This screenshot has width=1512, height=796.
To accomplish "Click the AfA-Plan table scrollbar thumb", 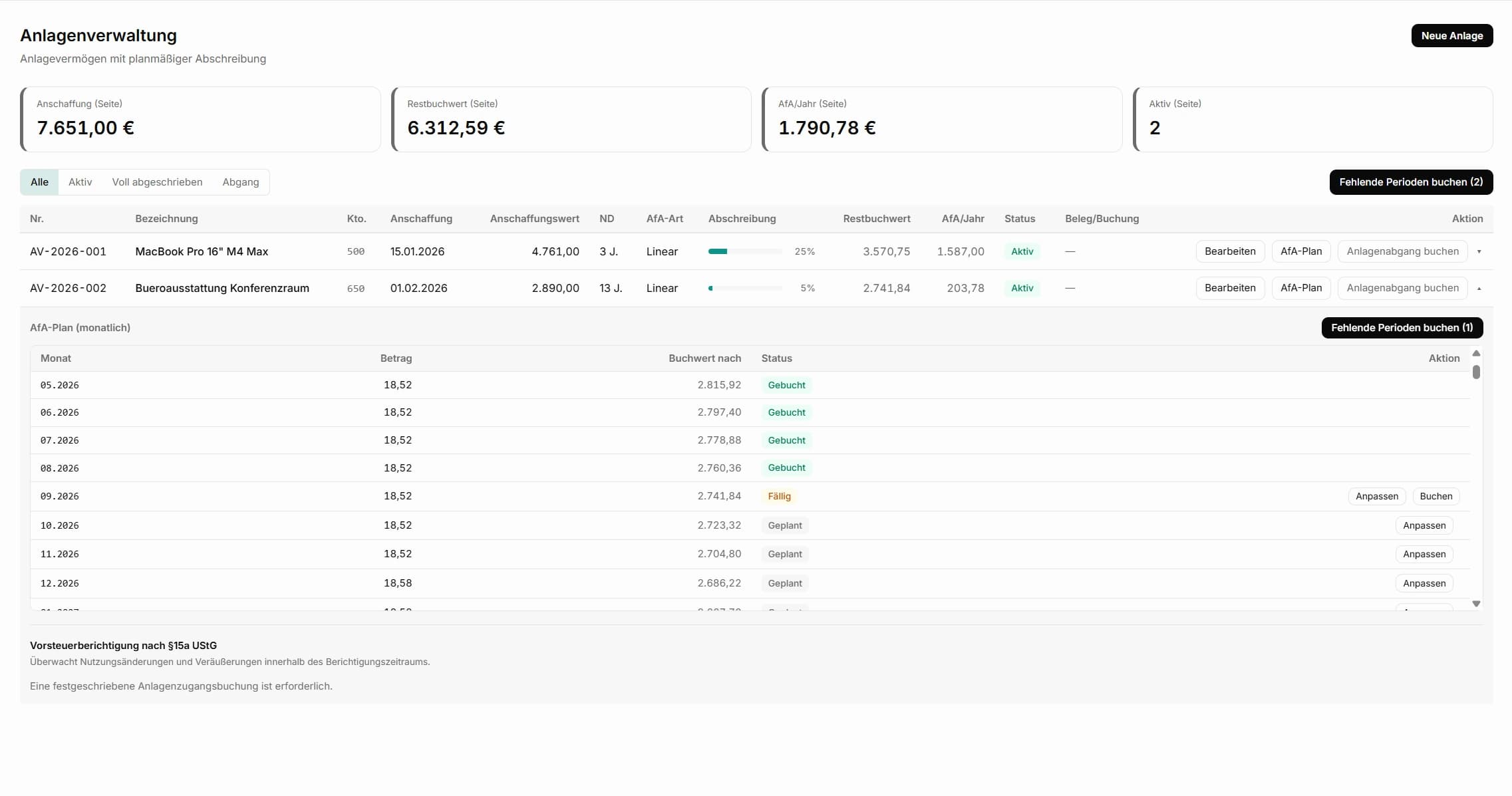I will (x=1476, y=372).
